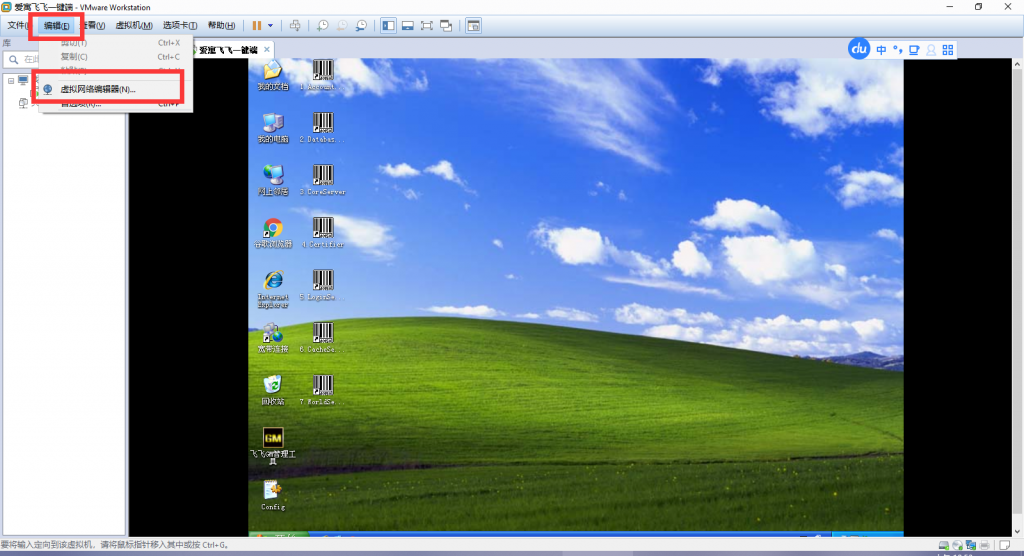Screen dimensions: 1024x556
Task: Select the 飞飞GM管理工具 GM icon
Action: [x=273, y=446]
